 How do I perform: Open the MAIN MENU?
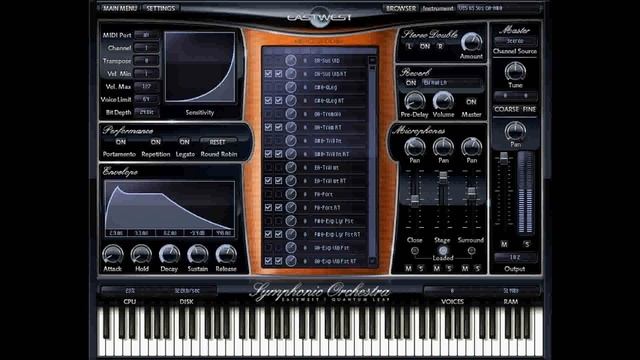(119, 8)
